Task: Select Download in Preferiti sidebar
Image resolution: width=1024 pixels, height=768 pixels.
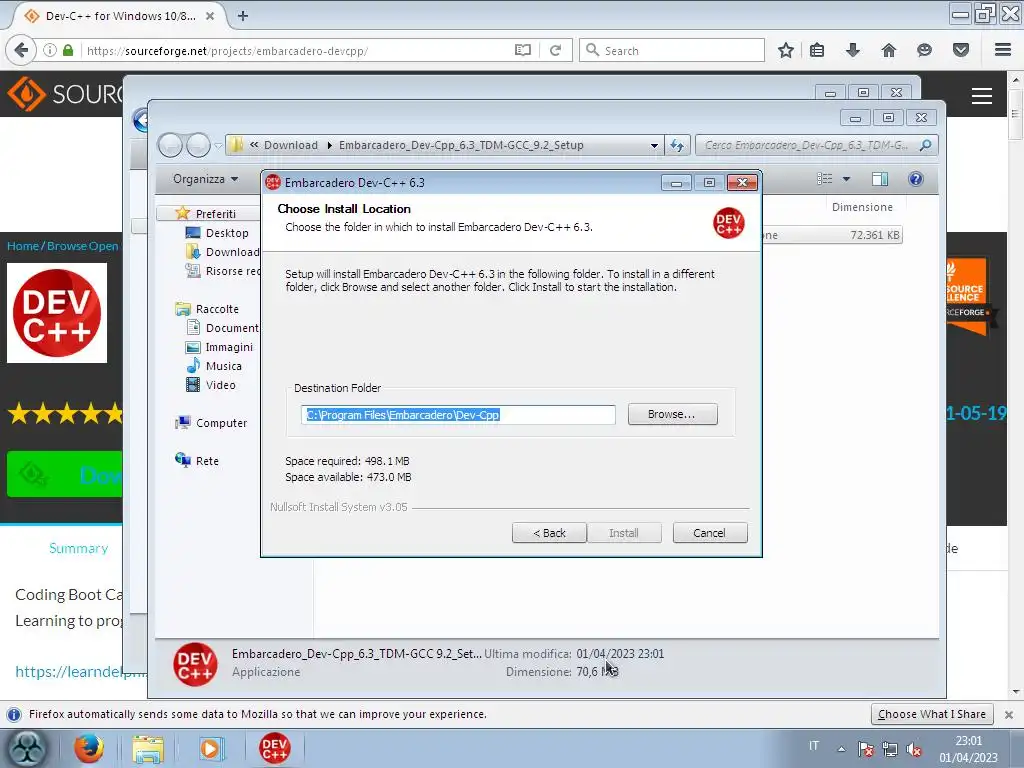Action: [x=222, y=252]
